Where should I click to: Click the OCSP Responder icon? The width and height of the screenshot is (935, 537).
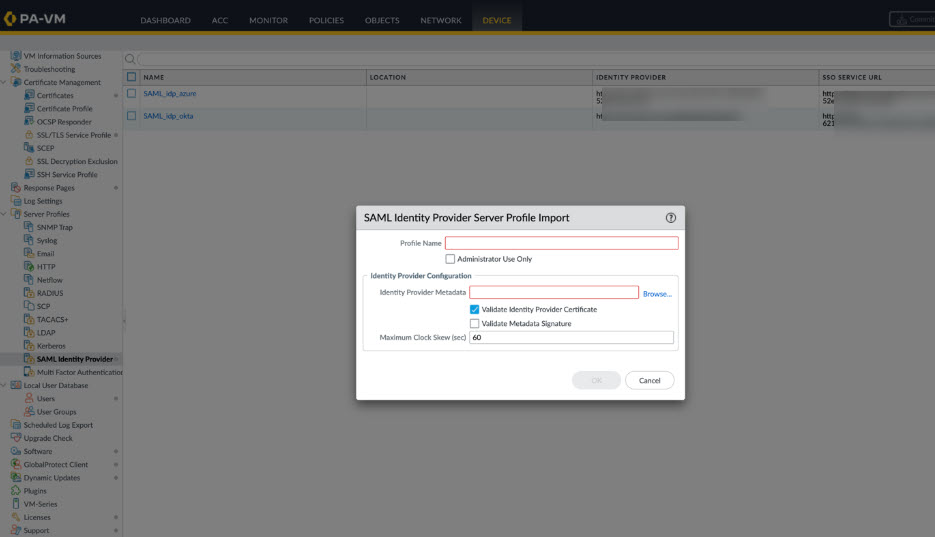tap(29, 121)
